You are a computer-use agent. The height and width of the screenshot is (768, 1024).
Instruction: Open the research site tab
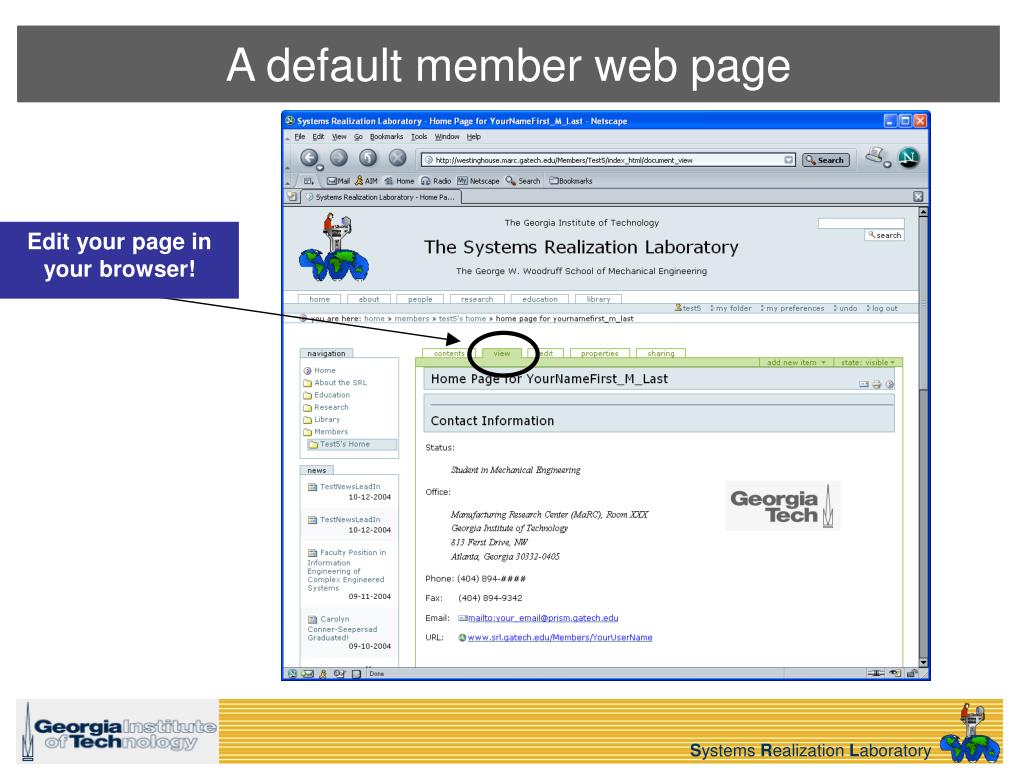(x=477, y=299)
